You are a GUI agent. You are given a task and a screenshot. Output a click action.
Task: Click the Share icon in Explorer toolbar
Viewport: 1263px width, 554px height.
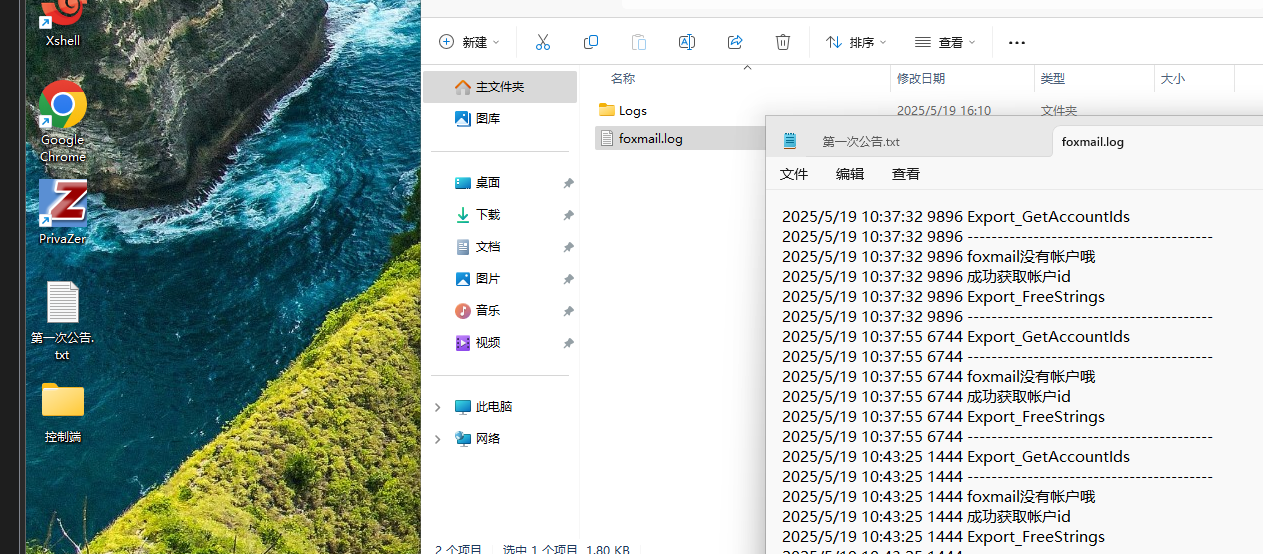pyautogui.click(x=735, y=42)
